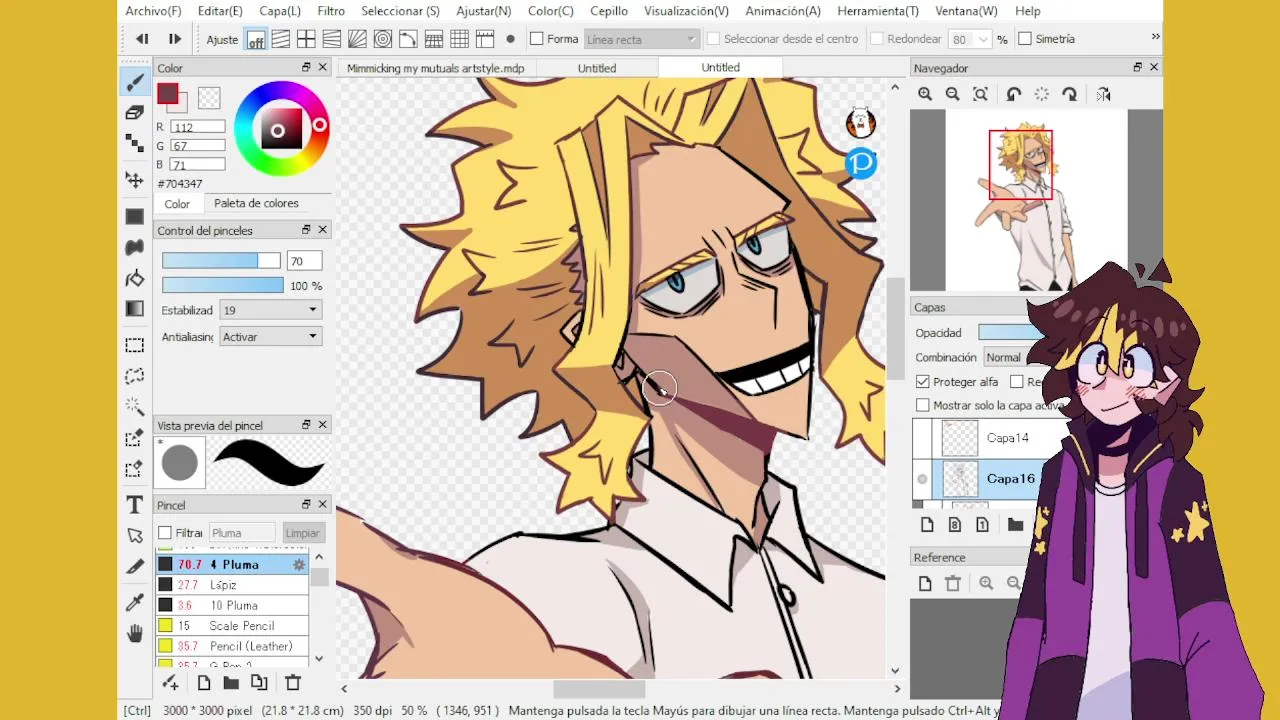This screenshot has width=1280, height=720.
Task: Select the Hand pan tool
Action: coord(135,633)
